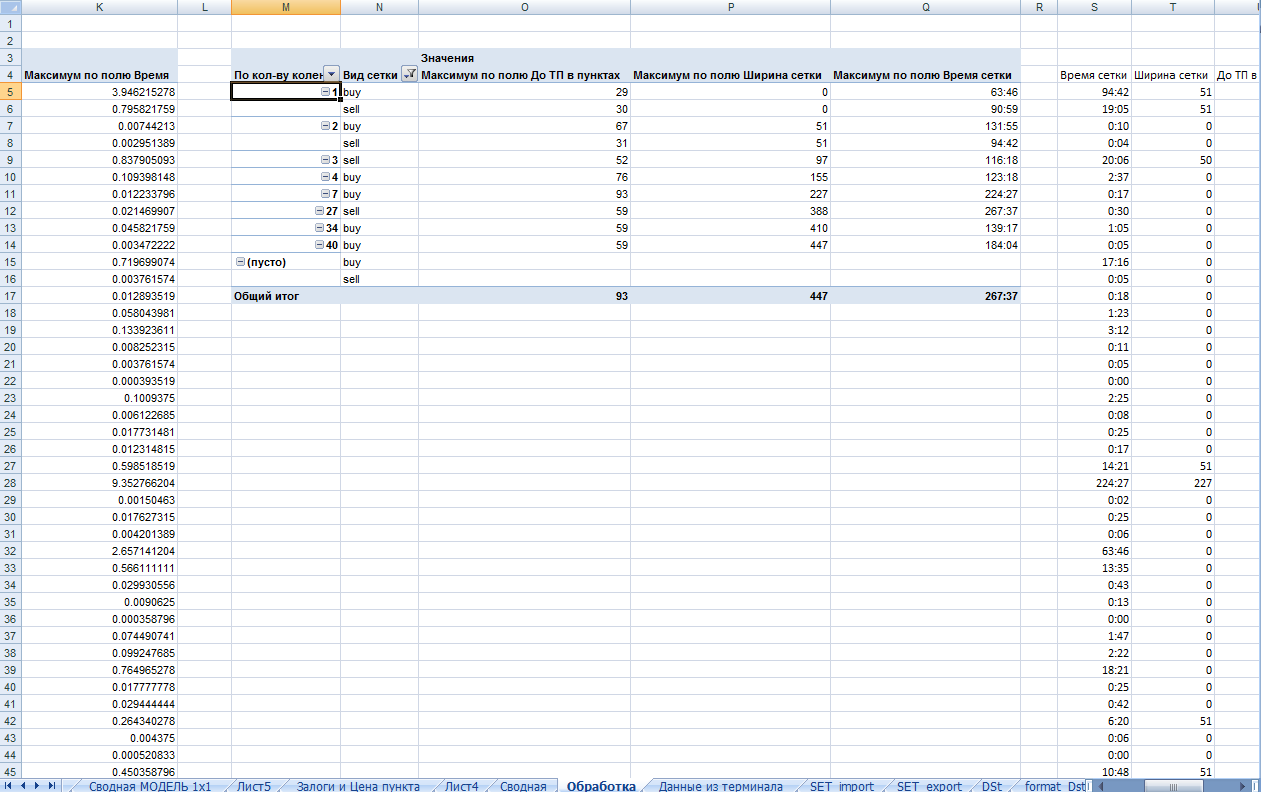Open the Лист5 sheet tab

click(x=253, y=786)
